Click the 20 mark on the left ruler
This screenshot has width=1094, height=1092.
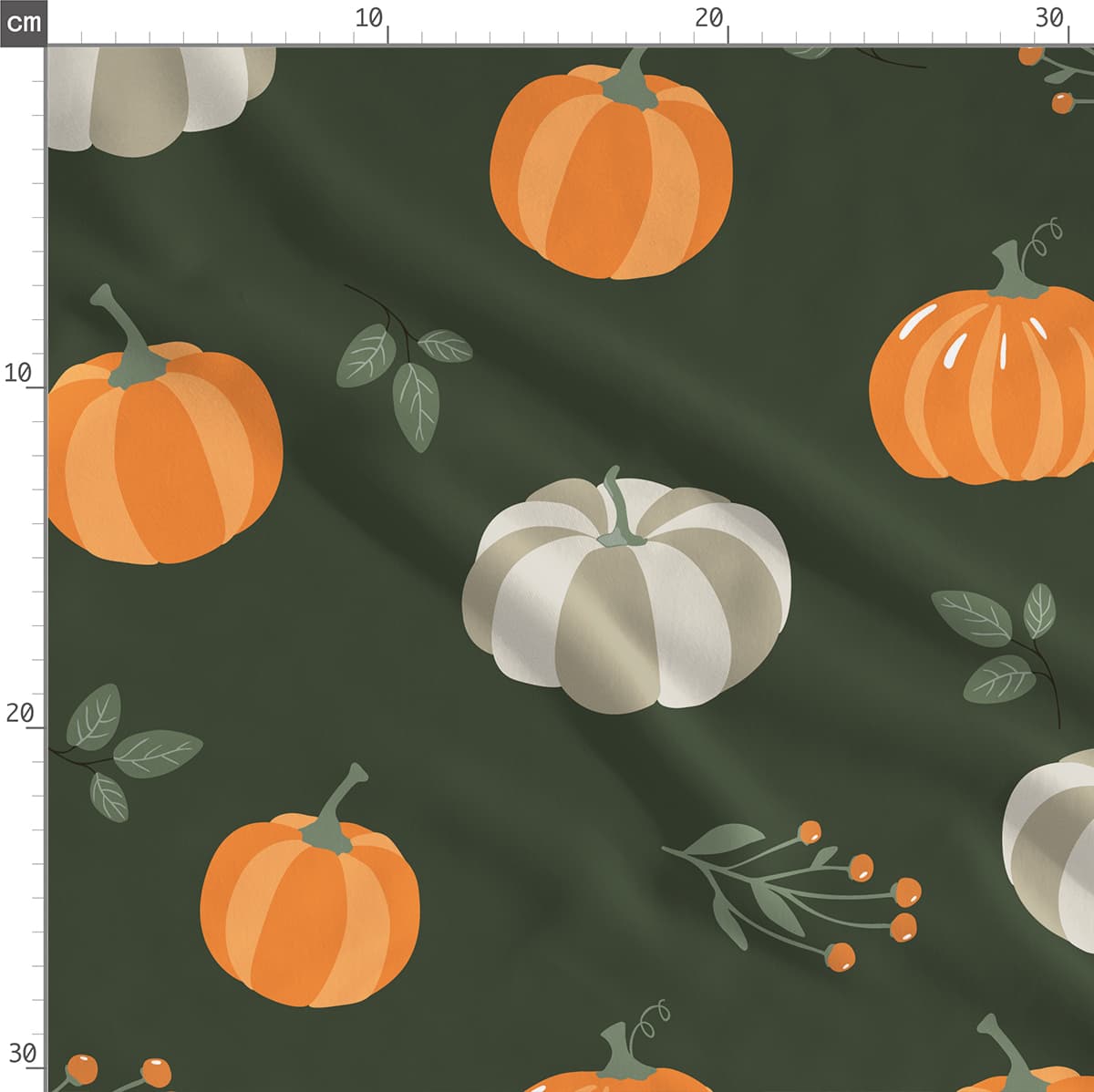tap(19, 713)
